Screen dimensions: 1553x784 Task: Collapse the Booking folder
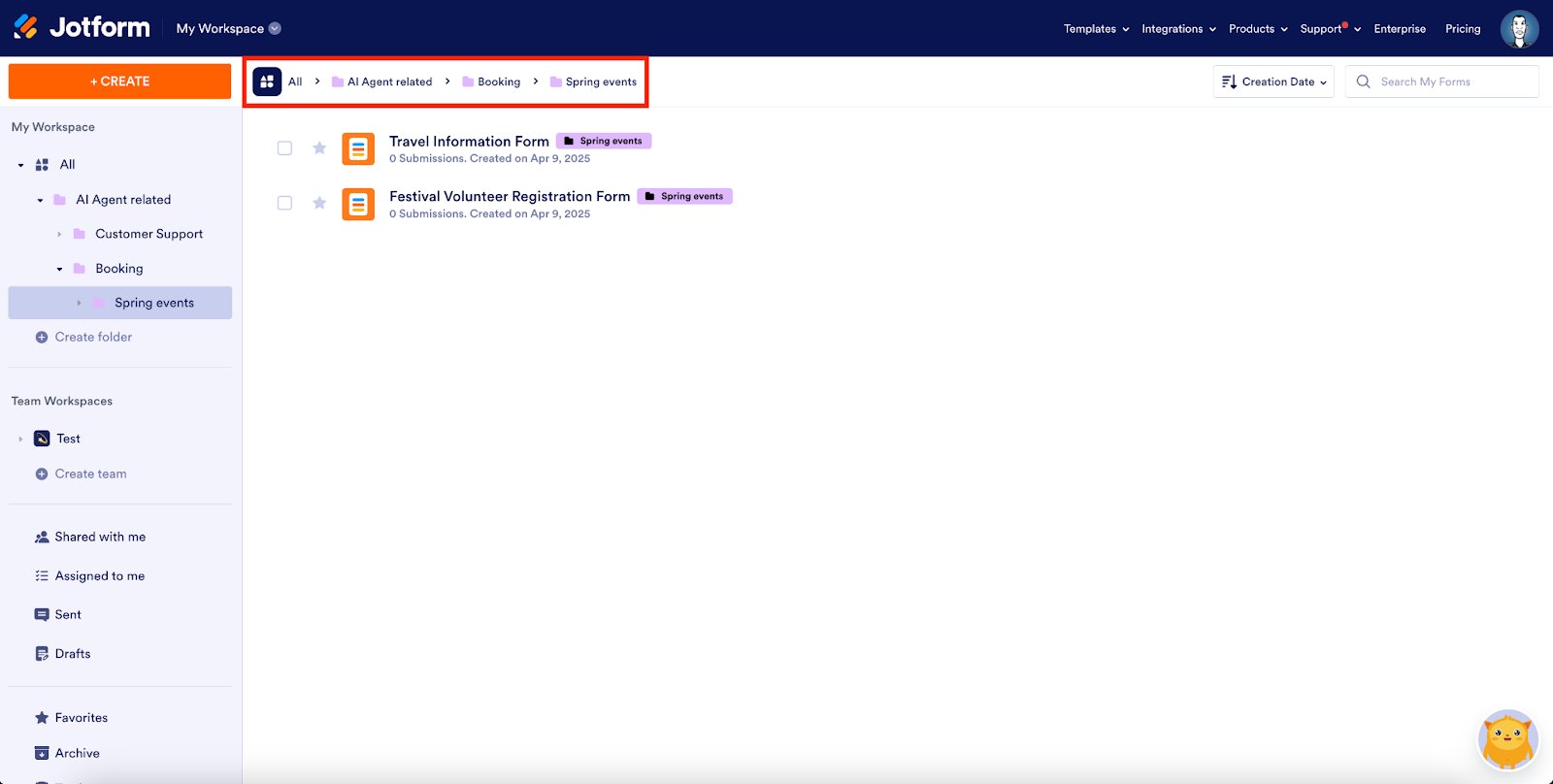pyautogui.click(x=59, y=269)
